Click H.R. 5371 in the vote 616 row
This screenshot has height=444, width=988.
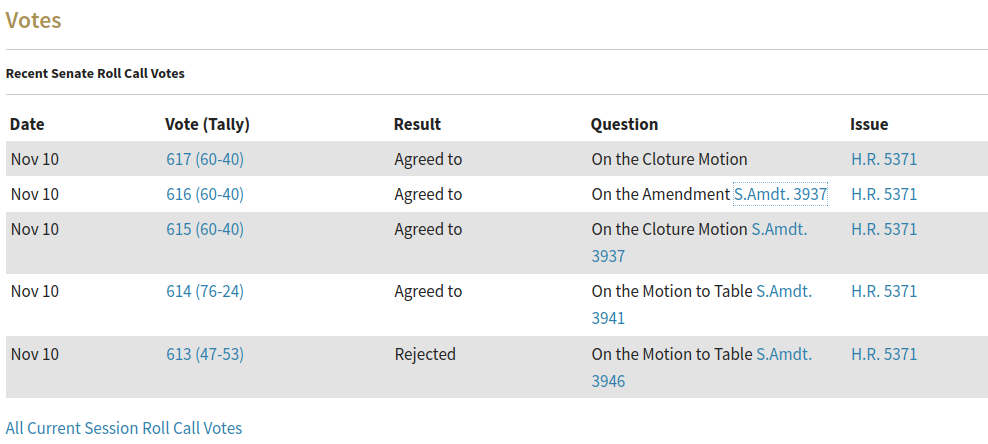(x=884, y=194)
